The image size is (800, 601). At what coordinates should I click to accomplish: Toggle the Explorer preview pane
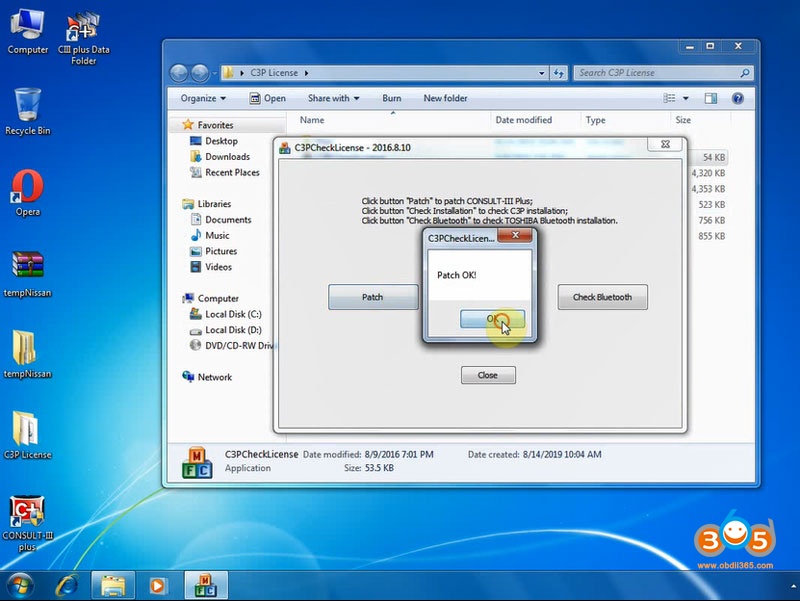click(711, 98)
